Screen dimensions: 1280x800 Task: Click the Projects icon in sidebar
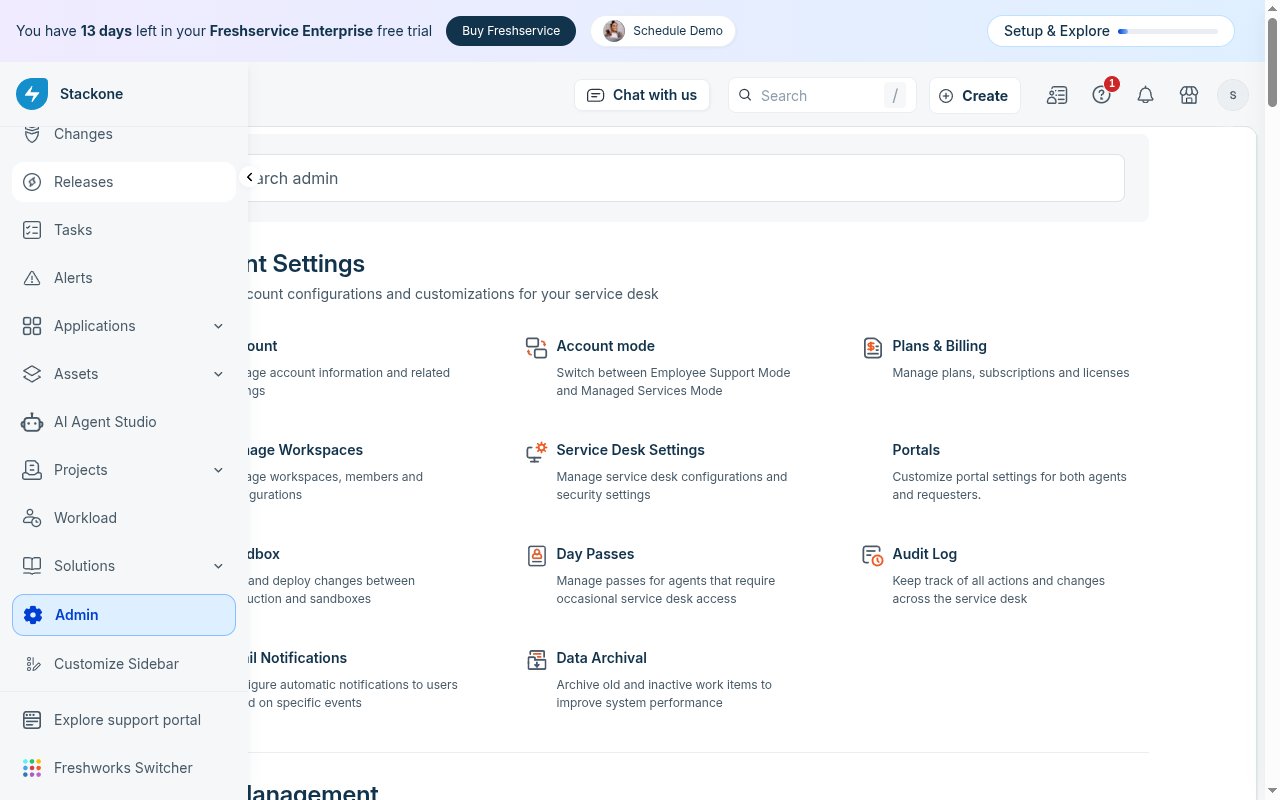click(x=32, y=470)
